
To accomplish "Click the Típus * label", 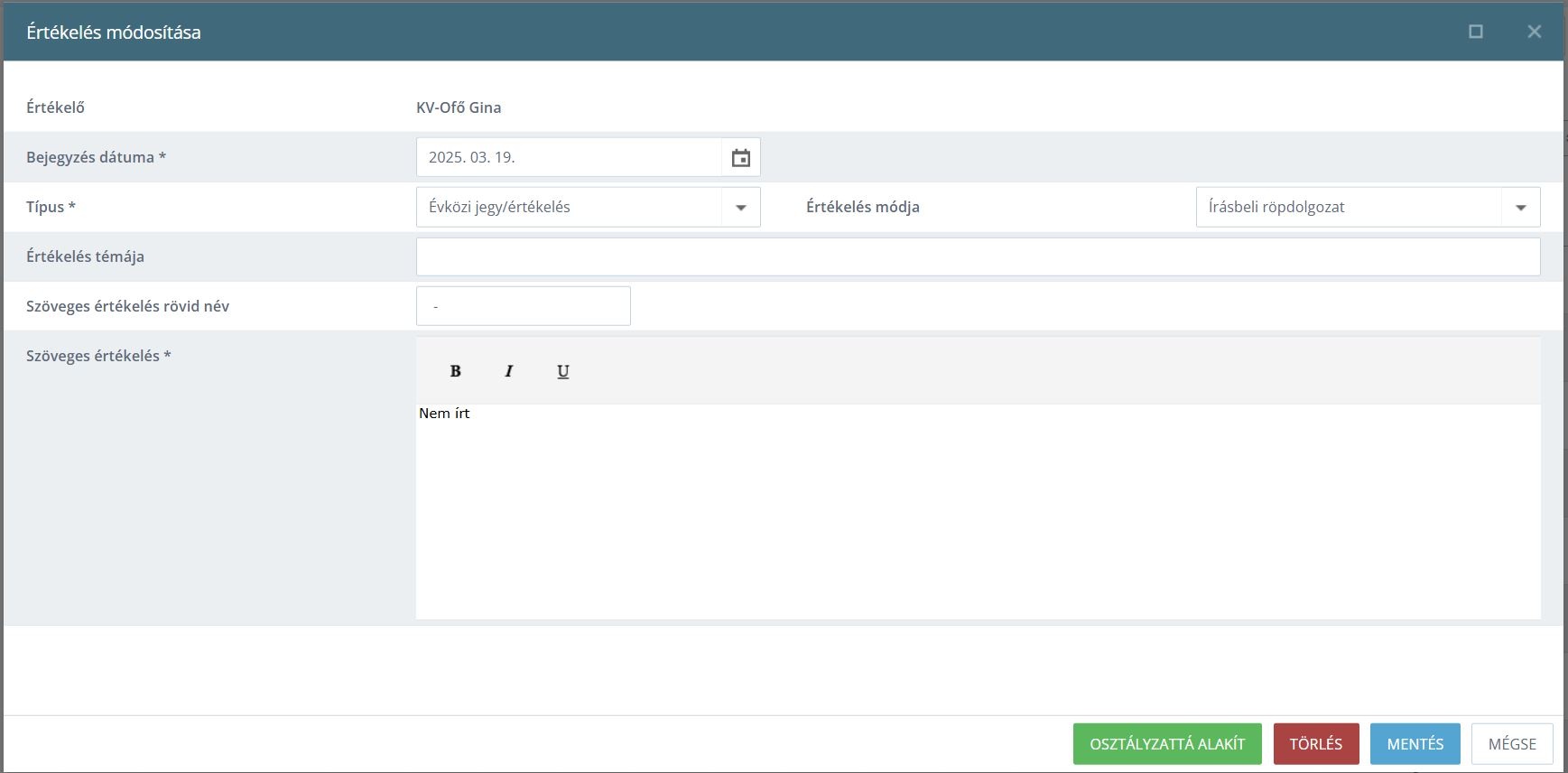I will click(51, 207).
